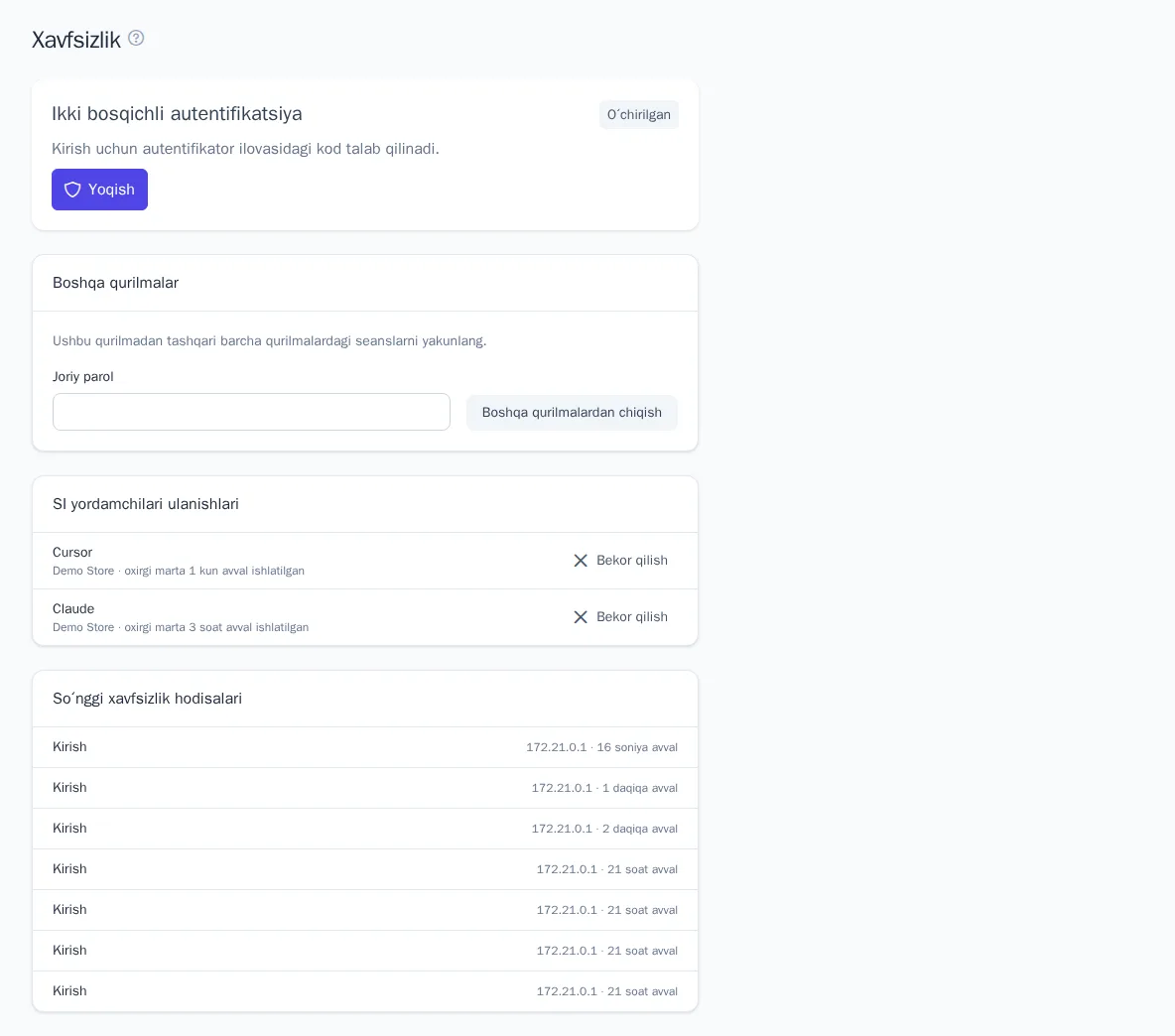The width and height of the screenshot is (1175, 1036).
Task: Click the Ikki bosqichli autentifikatsiya heading
Action: pyautogui.click(x=177, y=114)
